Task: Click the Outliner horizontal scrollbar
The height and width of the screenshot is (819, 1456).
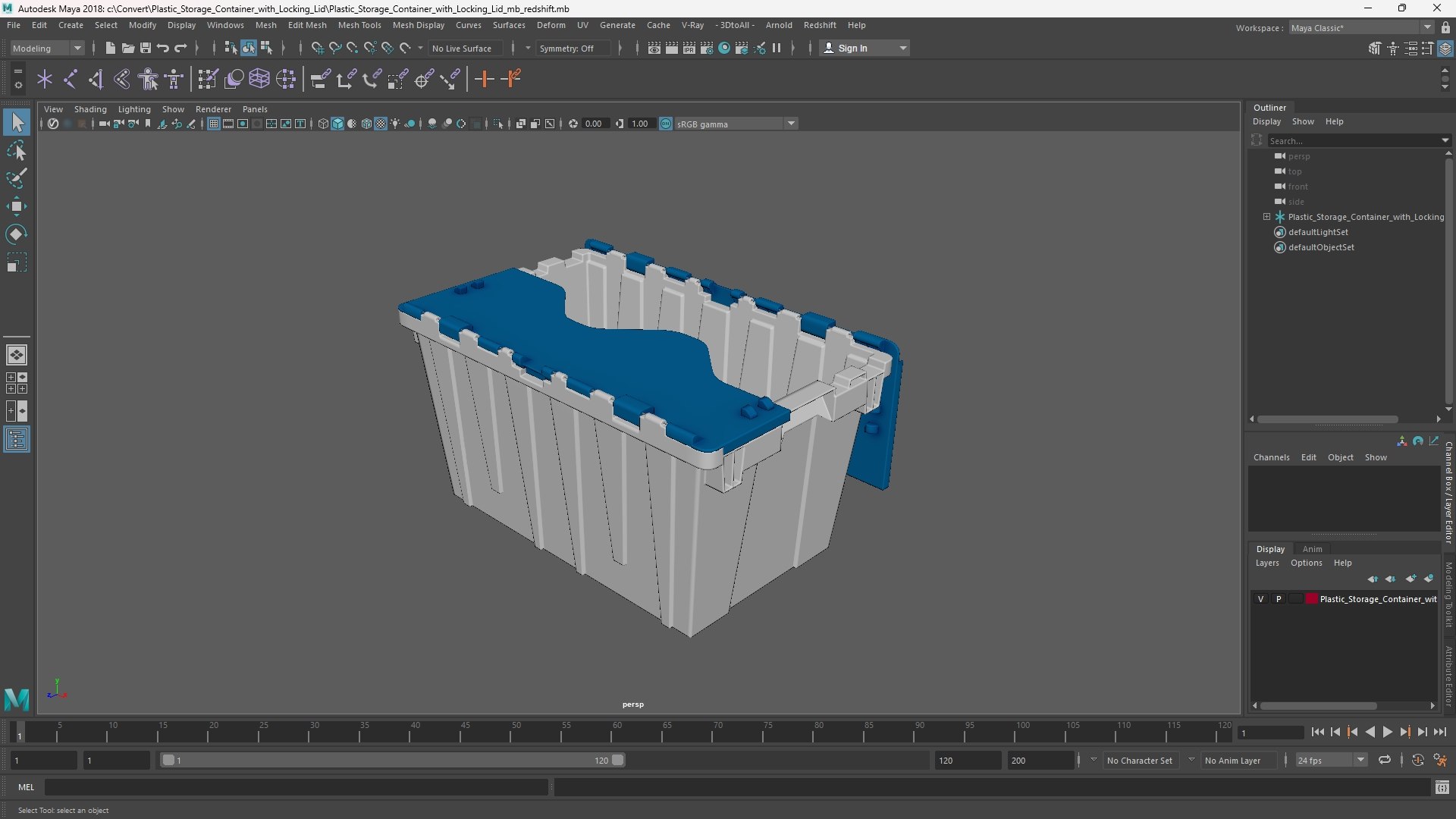Action: coord(1328,419)
